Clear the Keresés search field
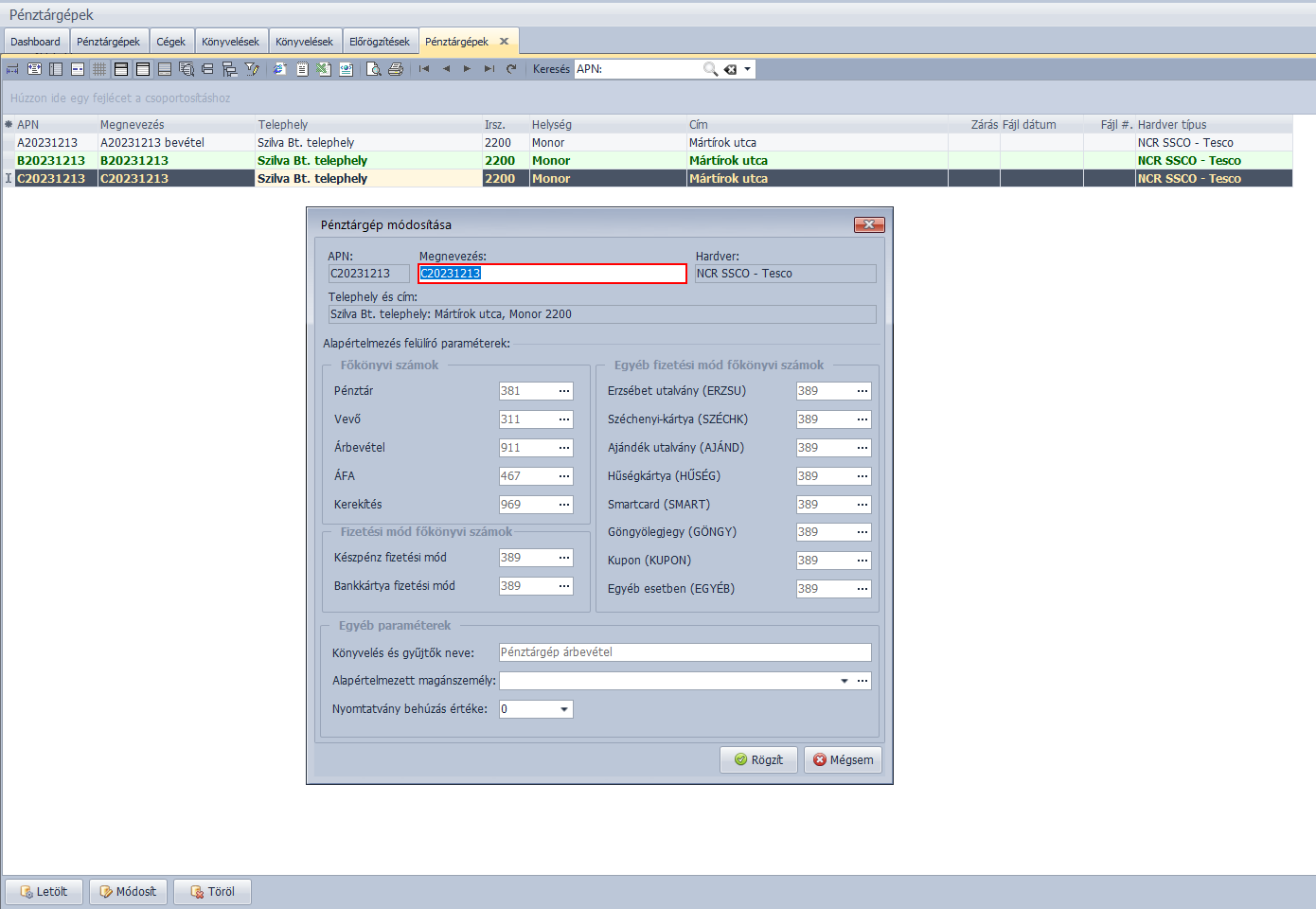 click(730, 69)
